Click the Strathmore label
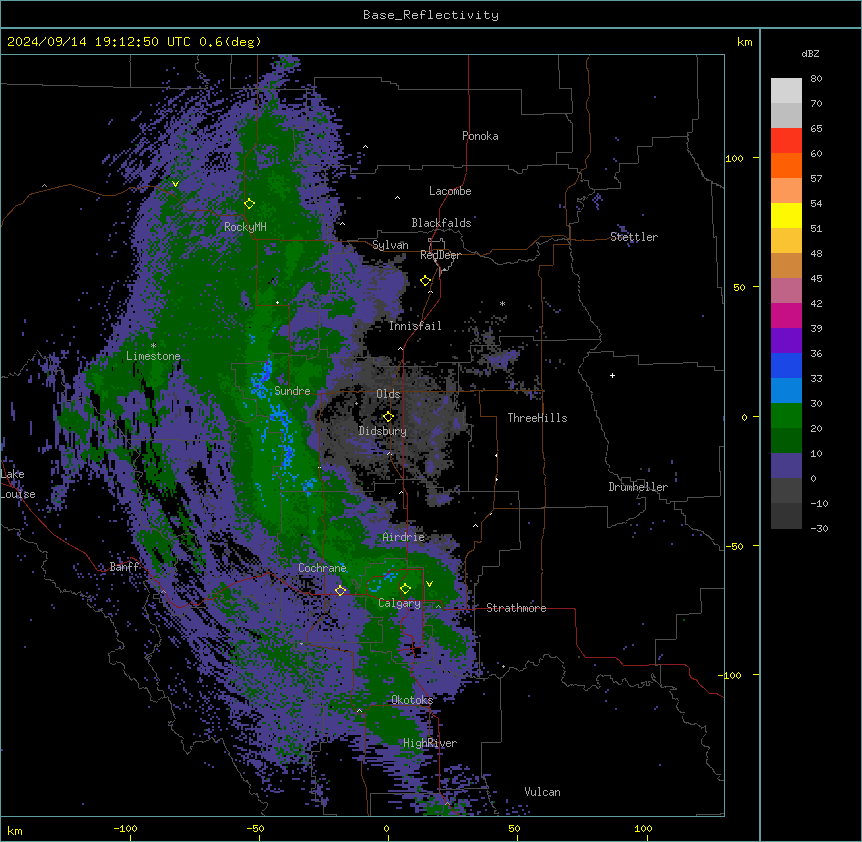Viewport: 862px width, 842px height. pyautogui.click(x=516, y=608)
